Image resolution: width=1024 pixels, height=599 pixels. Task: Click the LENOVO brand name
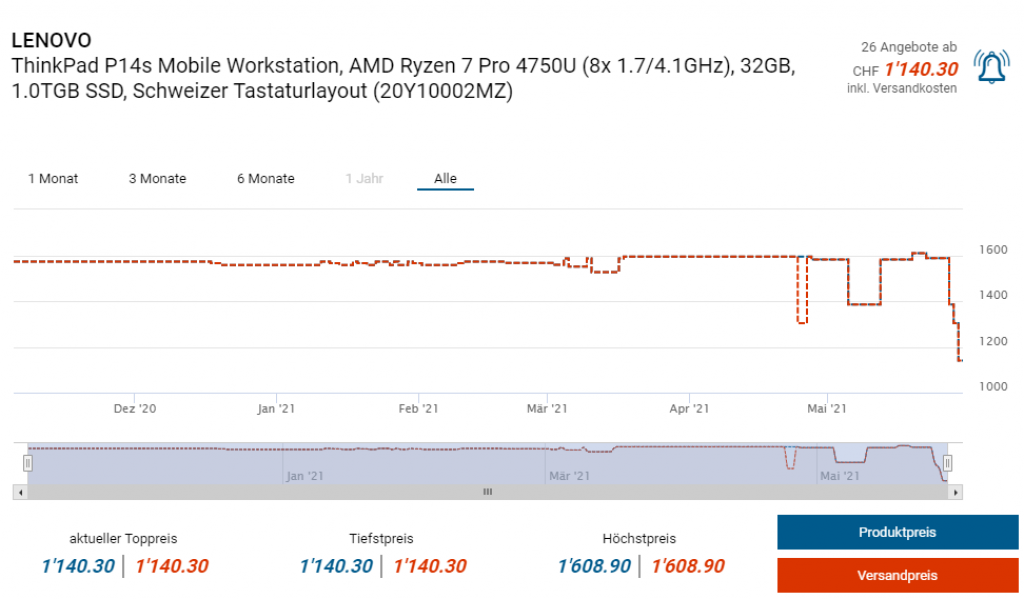pyautogui.click(x=51, y=40)
